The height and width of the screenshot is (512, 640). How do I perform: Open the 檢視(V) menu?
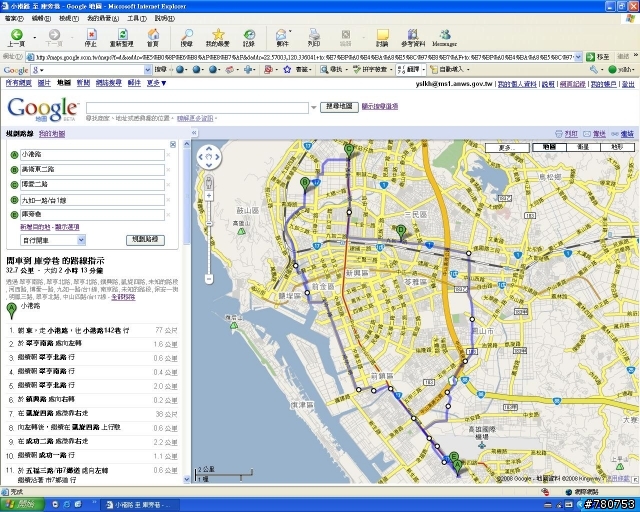[x=69, y=18]
